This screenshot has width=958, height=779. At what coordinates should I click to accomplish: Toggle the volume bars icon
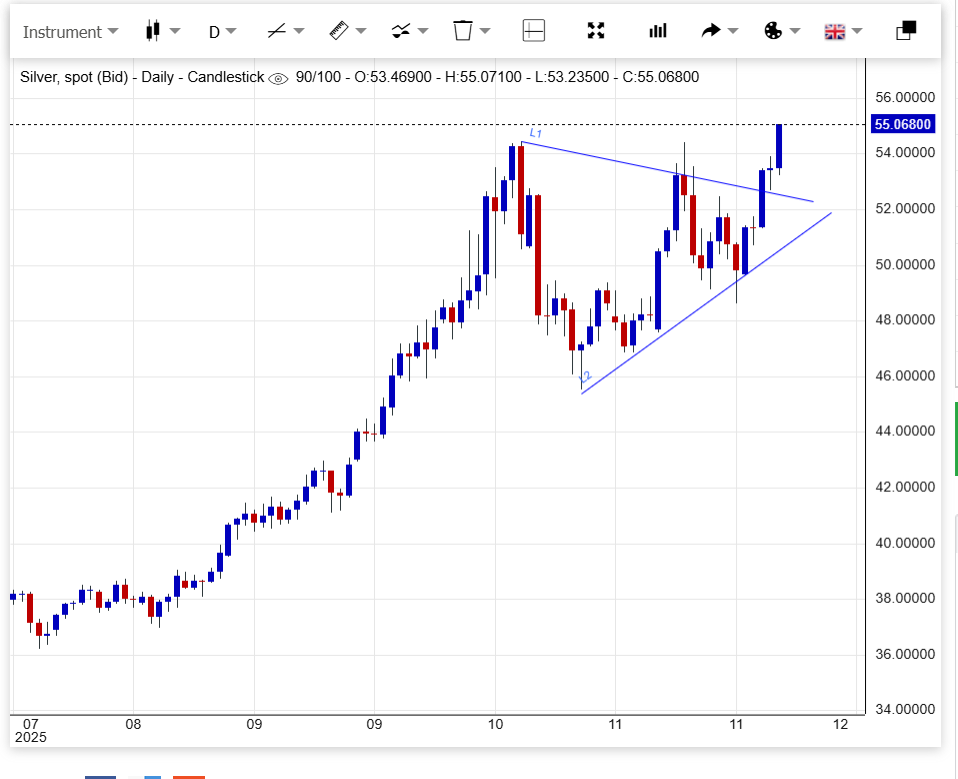(x=657, y=31)
